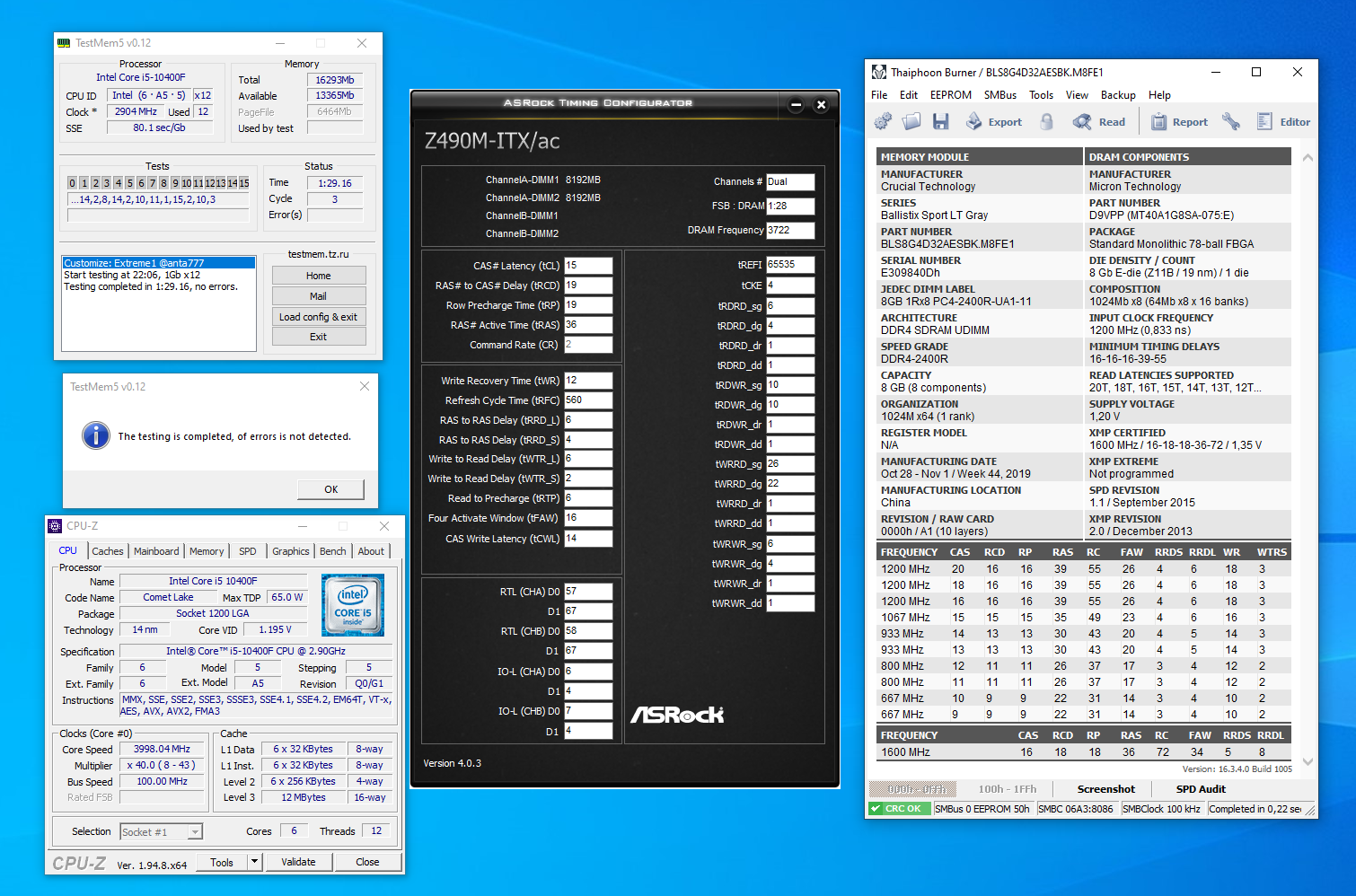The image size is (1356, 896).
Task: Click Export in the Thaiphoon Burner toolbar
Action: 995,122
